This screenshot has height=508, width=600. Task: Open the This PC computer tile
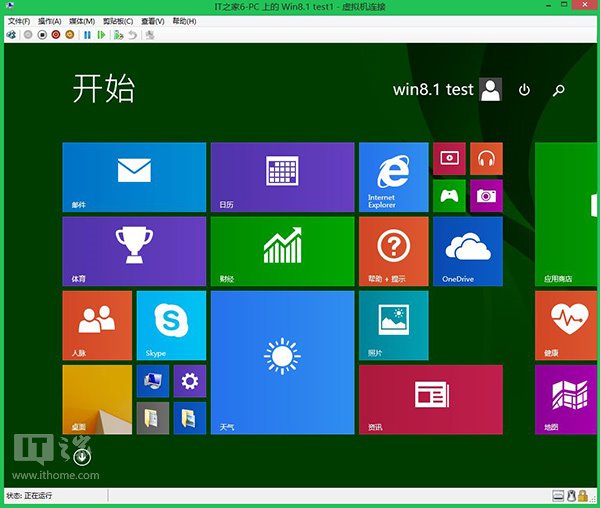click(x=153, y=381)
